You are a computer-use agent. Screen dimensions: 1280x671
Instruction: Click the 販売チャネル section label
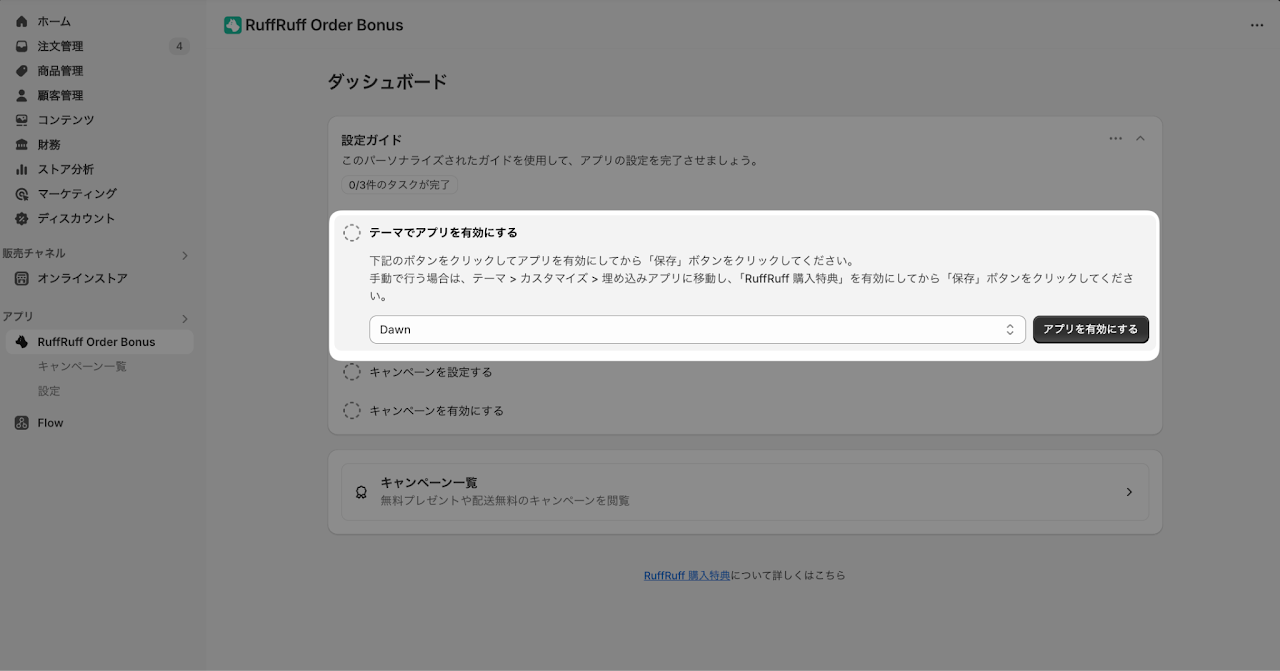tap(34, 254)
